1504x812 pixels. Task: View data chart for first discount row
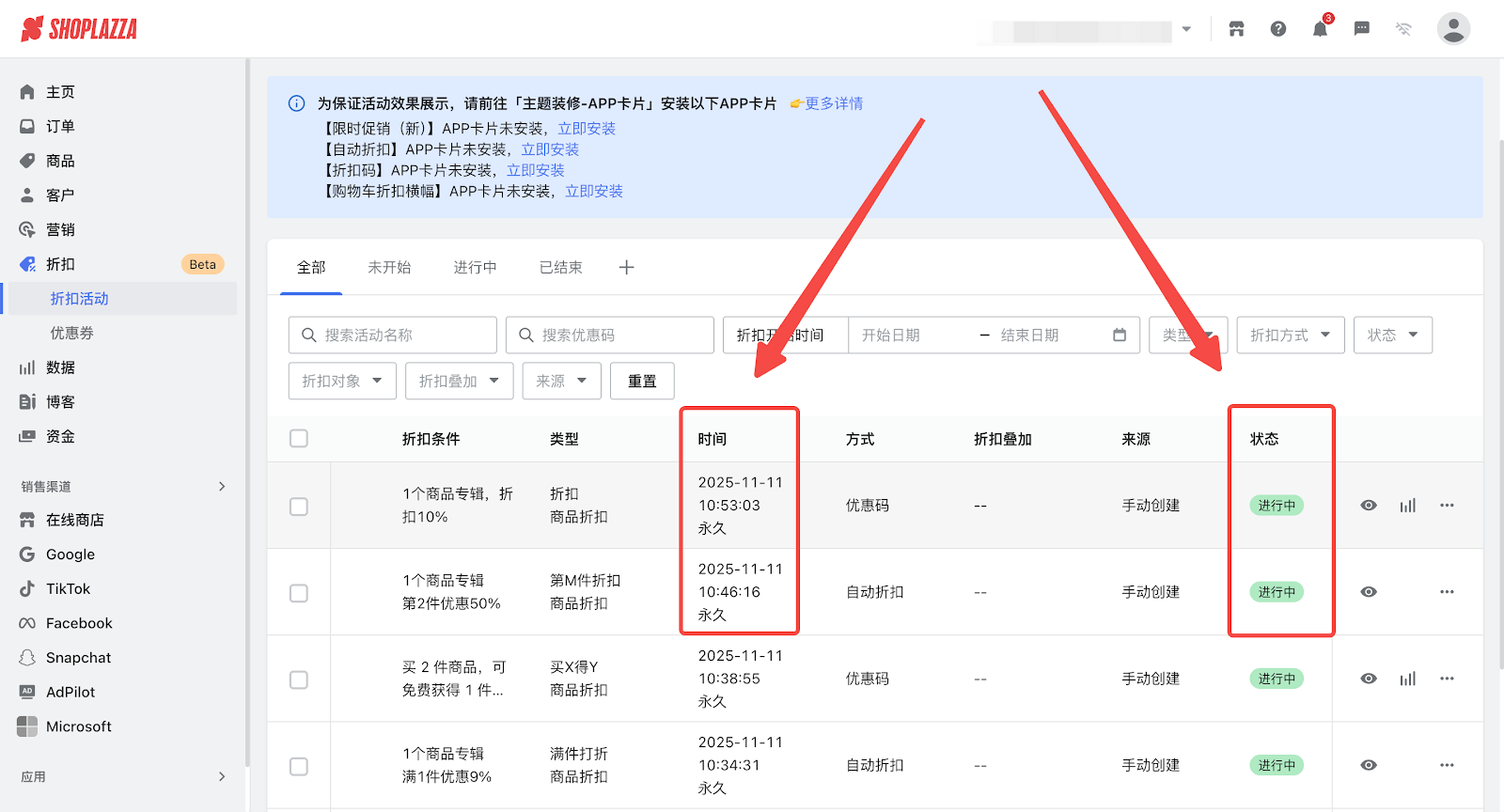(x=1407, y=506)
